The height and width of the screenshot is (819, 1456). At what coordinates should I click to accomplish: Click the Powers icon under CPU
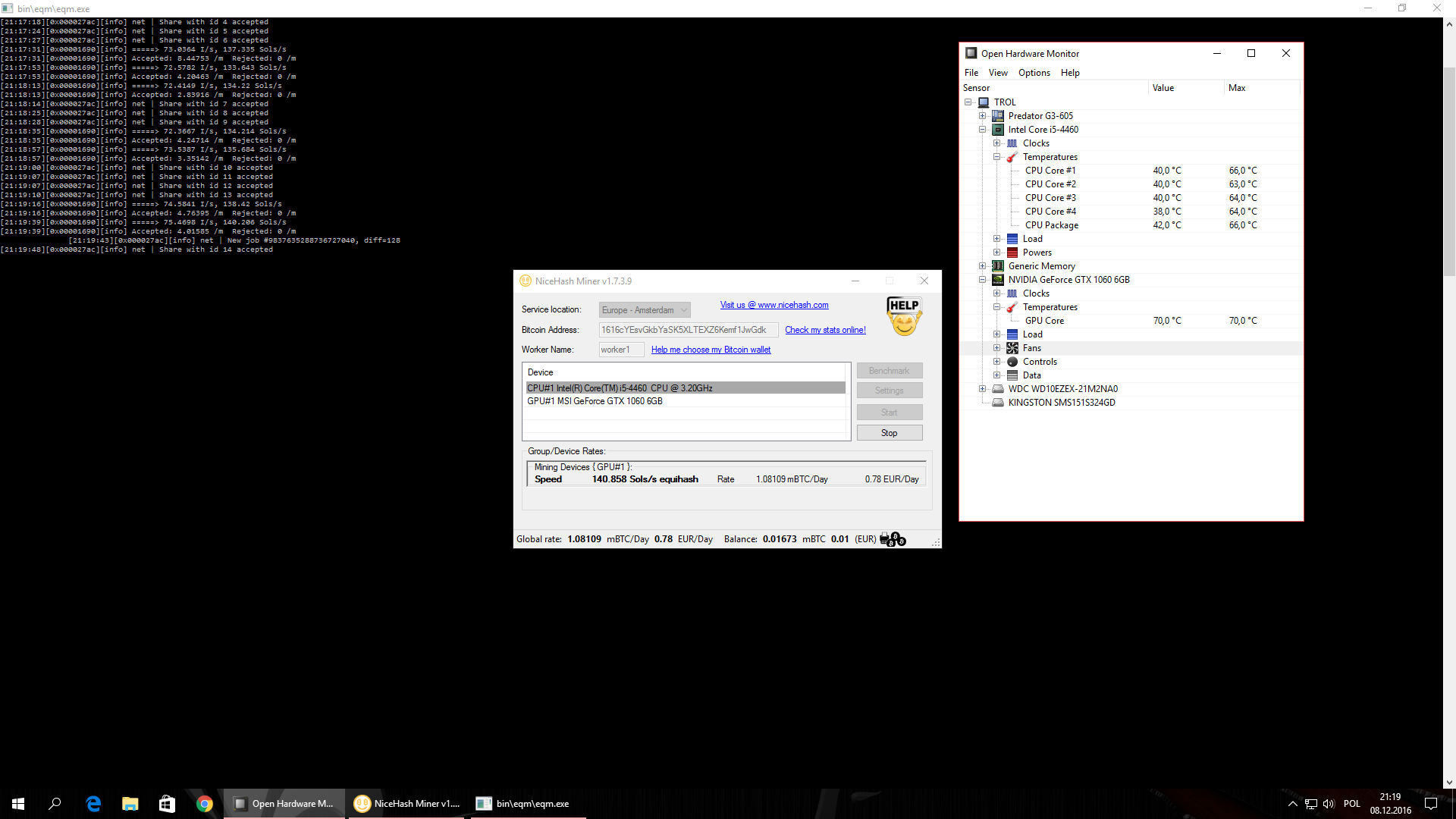1012,253
